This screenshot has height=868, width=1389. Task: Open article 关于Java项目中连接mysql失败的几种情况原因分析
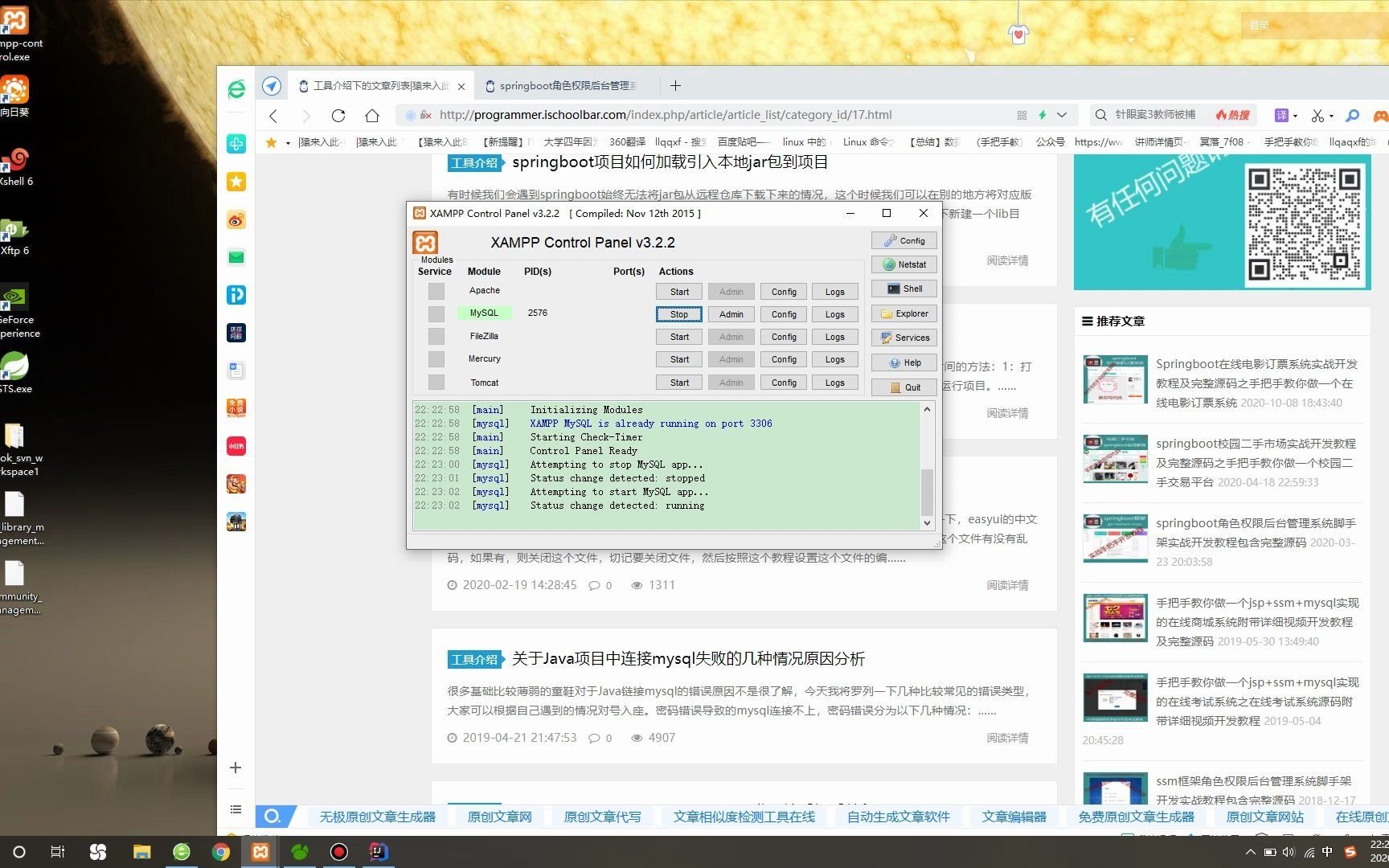(688, 659)
